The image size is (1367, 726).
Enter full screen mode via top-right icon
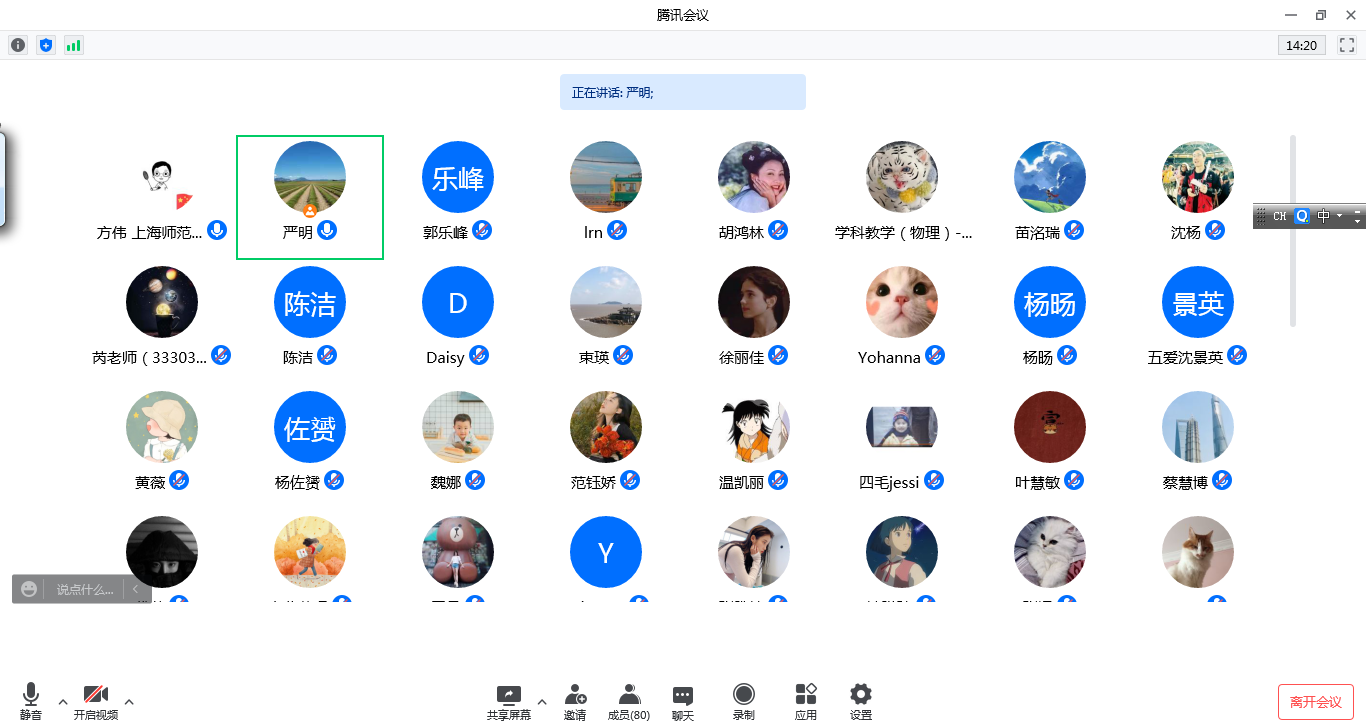click(1345, 45)
